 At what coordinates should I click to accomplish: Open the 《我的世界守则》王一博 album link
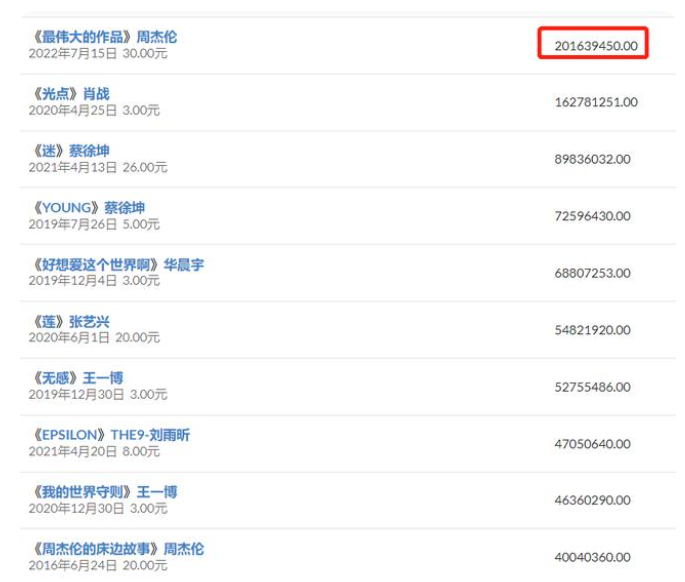coord(105,492)
